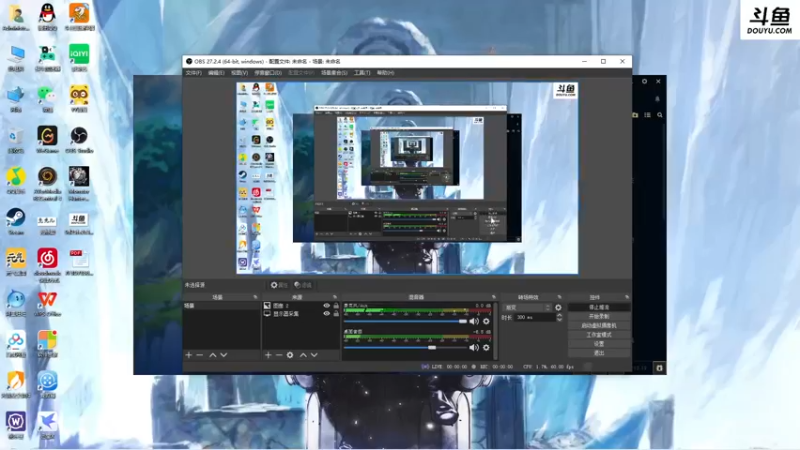Open transition properties gear icon

point(558,308)
